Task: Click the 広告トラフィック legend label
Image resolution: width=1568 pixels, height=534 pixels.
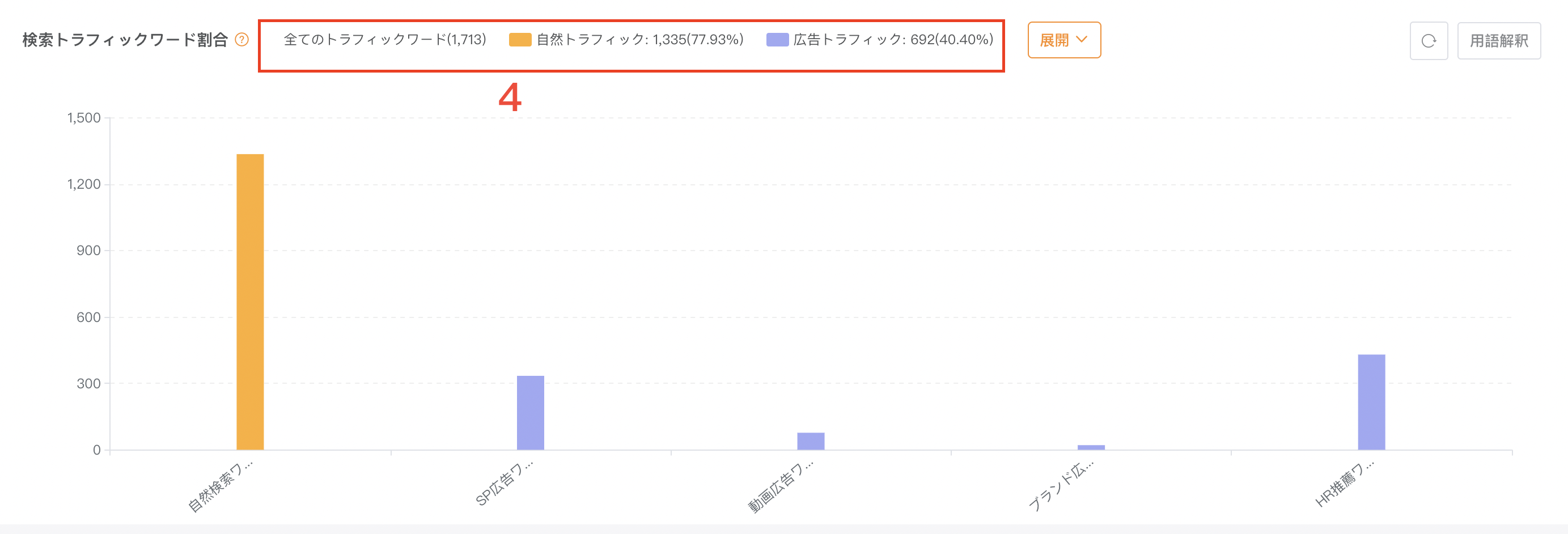Action: pyautogui.click(x=892, y=40)
